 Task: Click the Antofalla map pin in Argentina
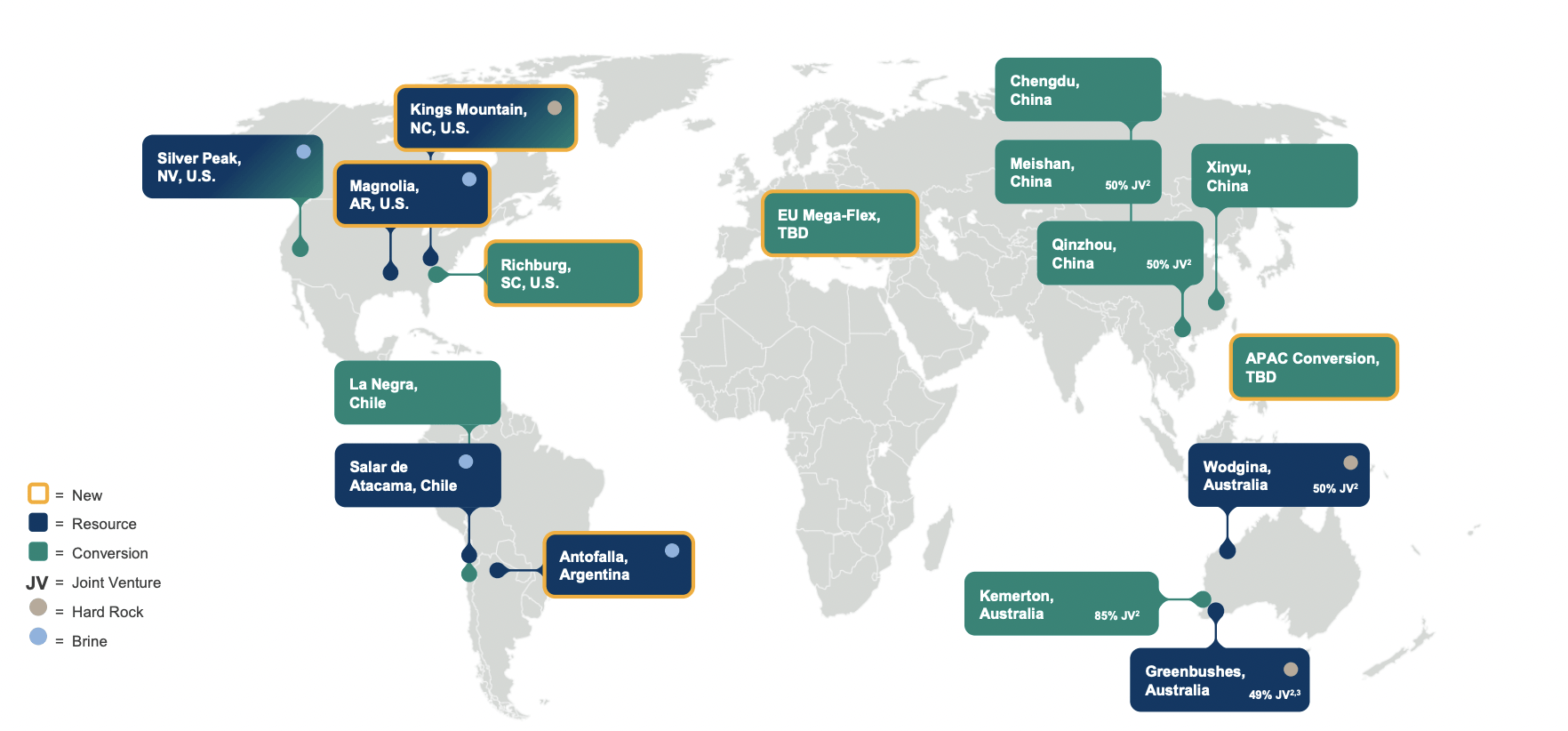(499, 570)
